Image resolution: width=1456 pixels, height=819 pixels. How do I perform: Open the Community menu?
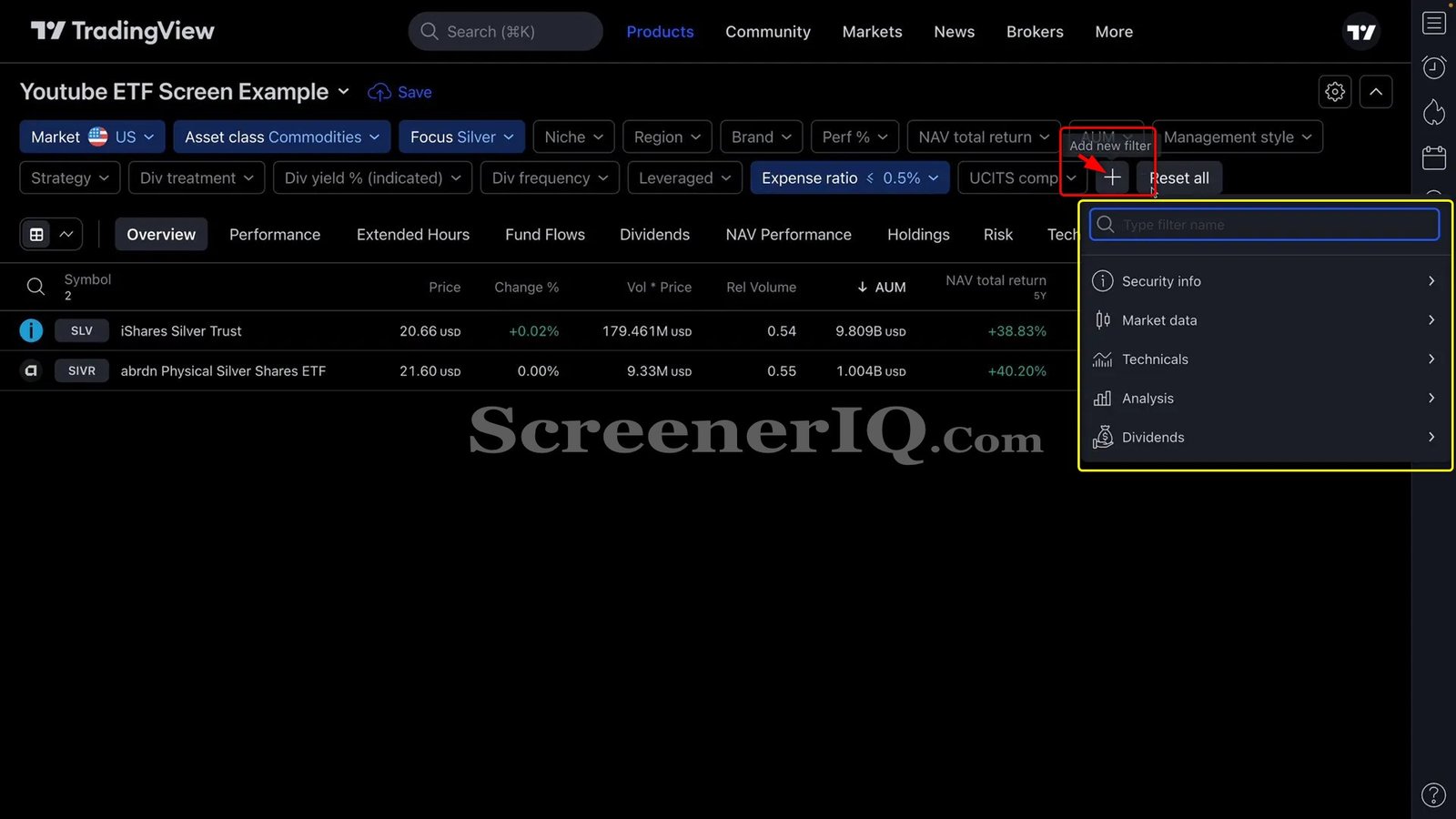click(x=767, y=32)
